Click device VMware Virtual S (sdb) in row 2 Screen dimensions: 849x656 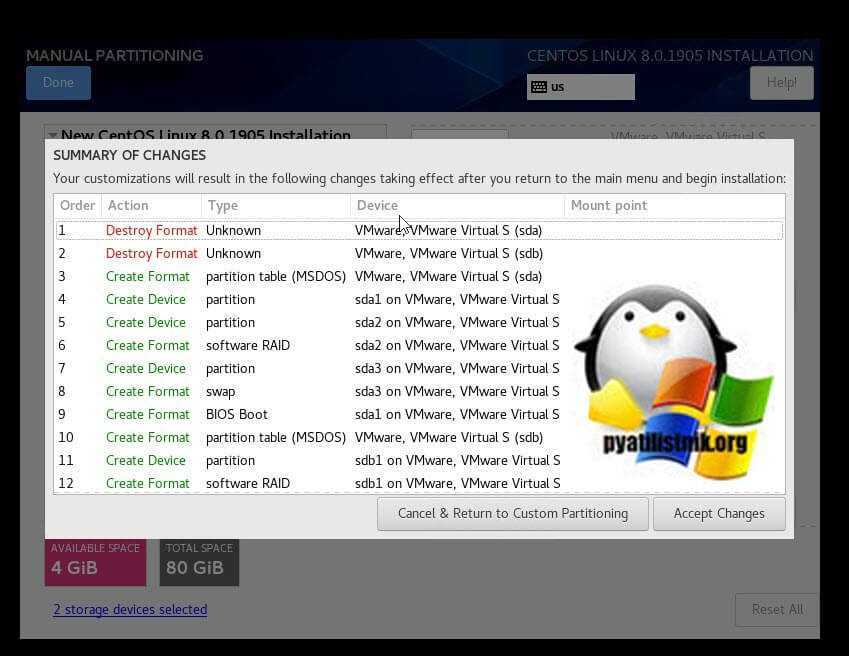(449, 254)
